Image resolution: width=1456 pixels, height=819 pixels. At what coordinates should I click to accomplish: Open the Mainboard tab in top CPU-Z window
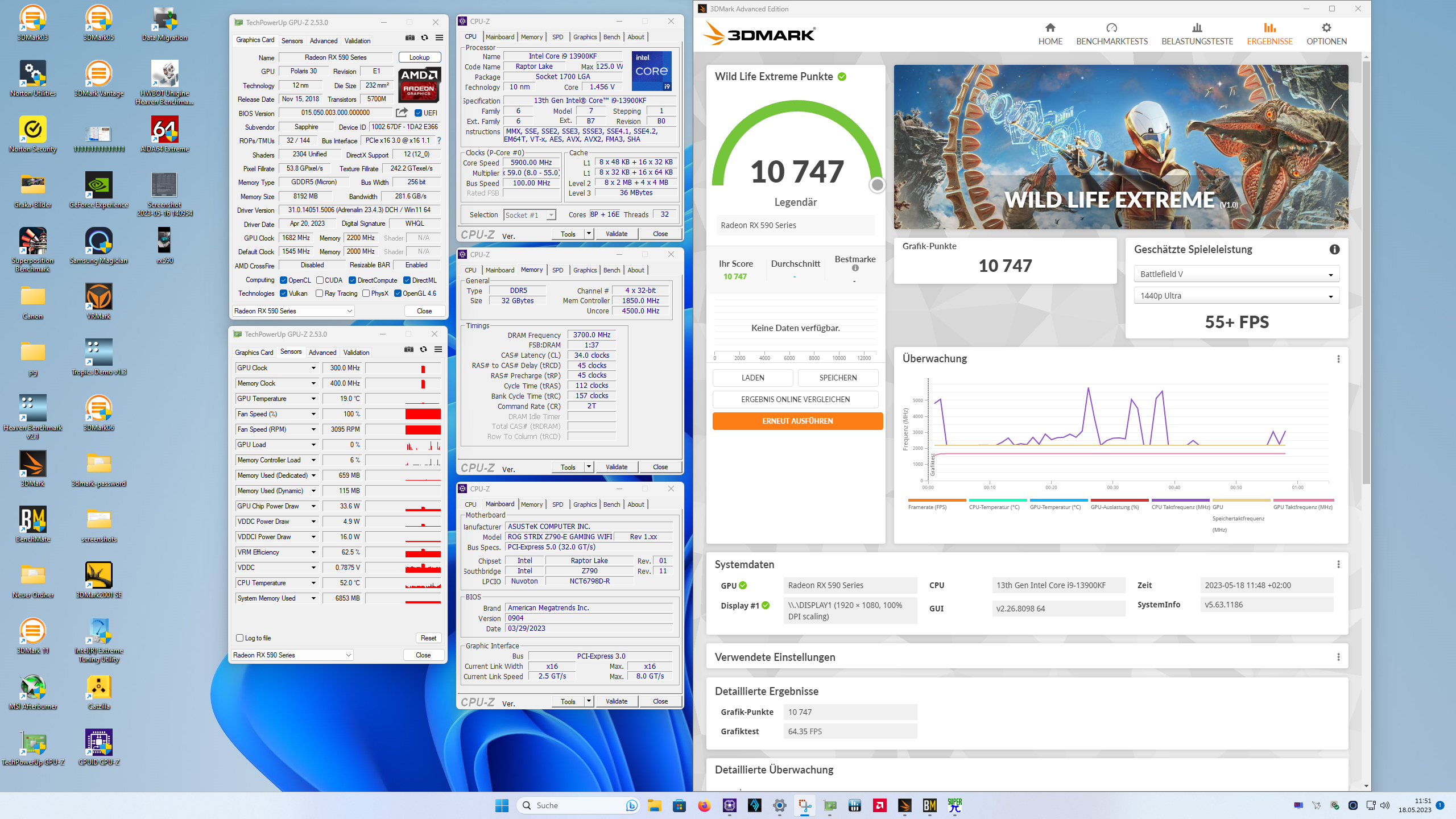click(500, 37)
